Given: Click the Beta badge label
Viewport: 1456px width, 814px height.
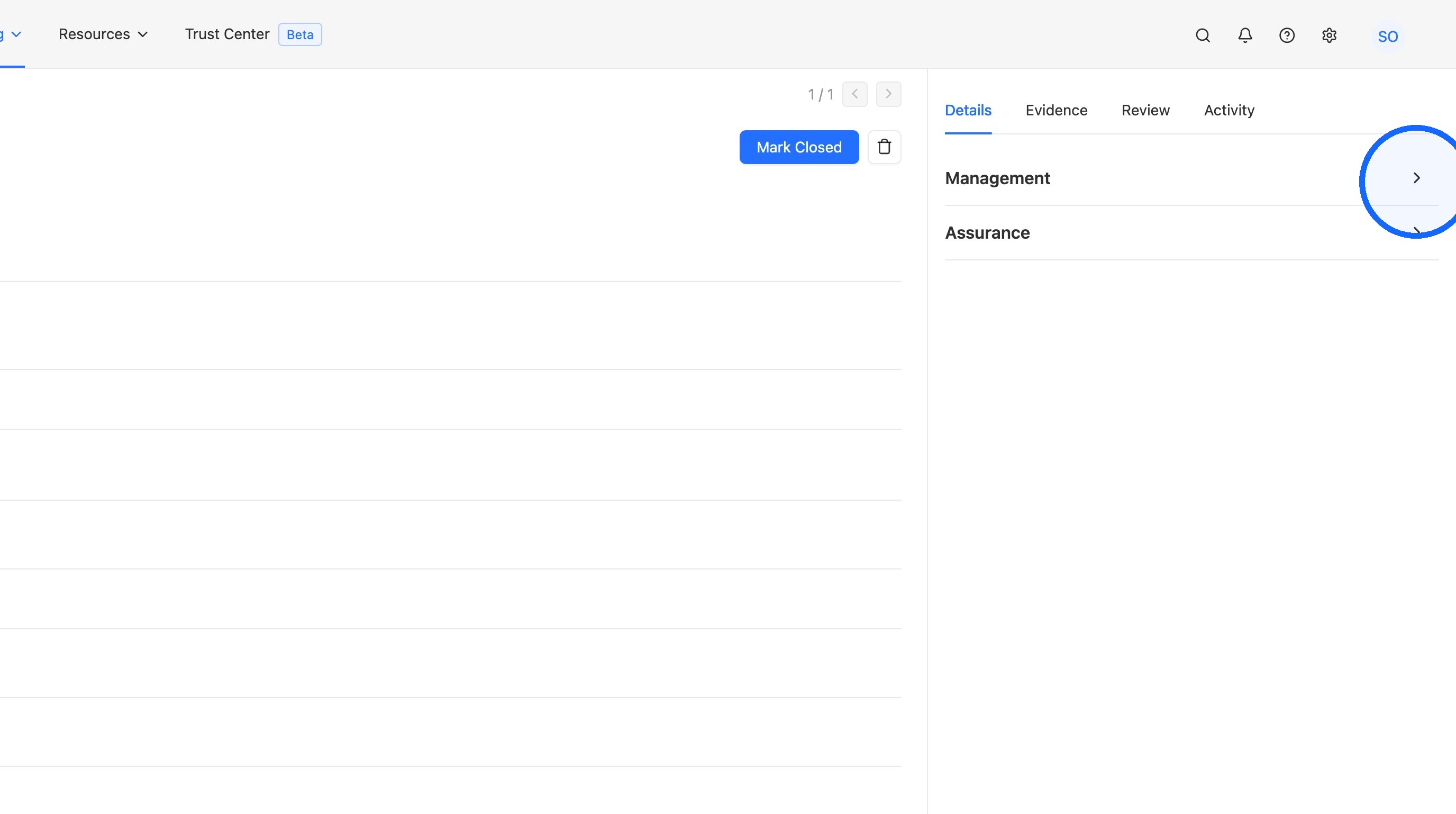Looking at the screenshot, I should (x=299, y=34).
